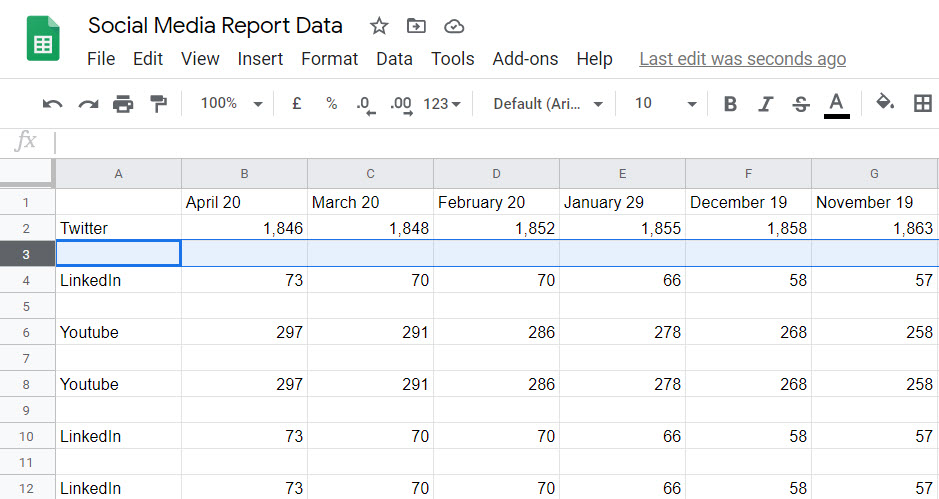Open the Format menu
This screenshot has width=939, height=499.
[329, 59]
